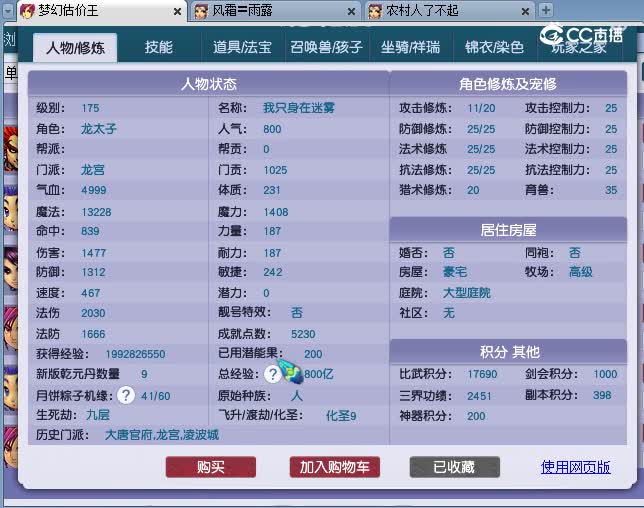
Task: Click the 人物状态 section header
Action: pos(209,84)
